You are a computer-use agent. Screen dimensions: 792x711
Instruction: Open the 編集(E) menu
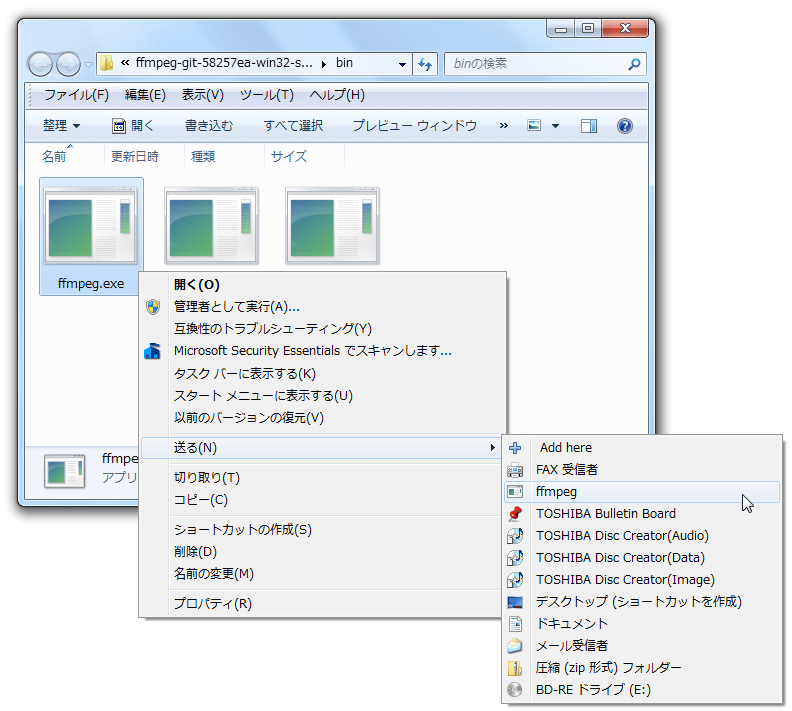pos(145,95)
